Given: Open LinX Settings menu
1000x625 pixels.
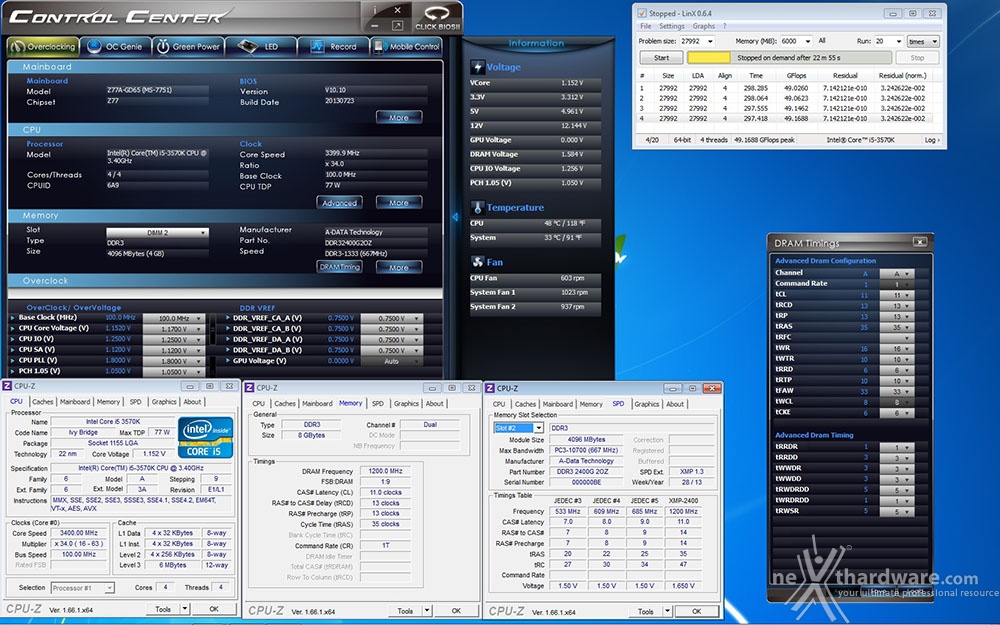Looking at the screenshot, I should (671, 26).
